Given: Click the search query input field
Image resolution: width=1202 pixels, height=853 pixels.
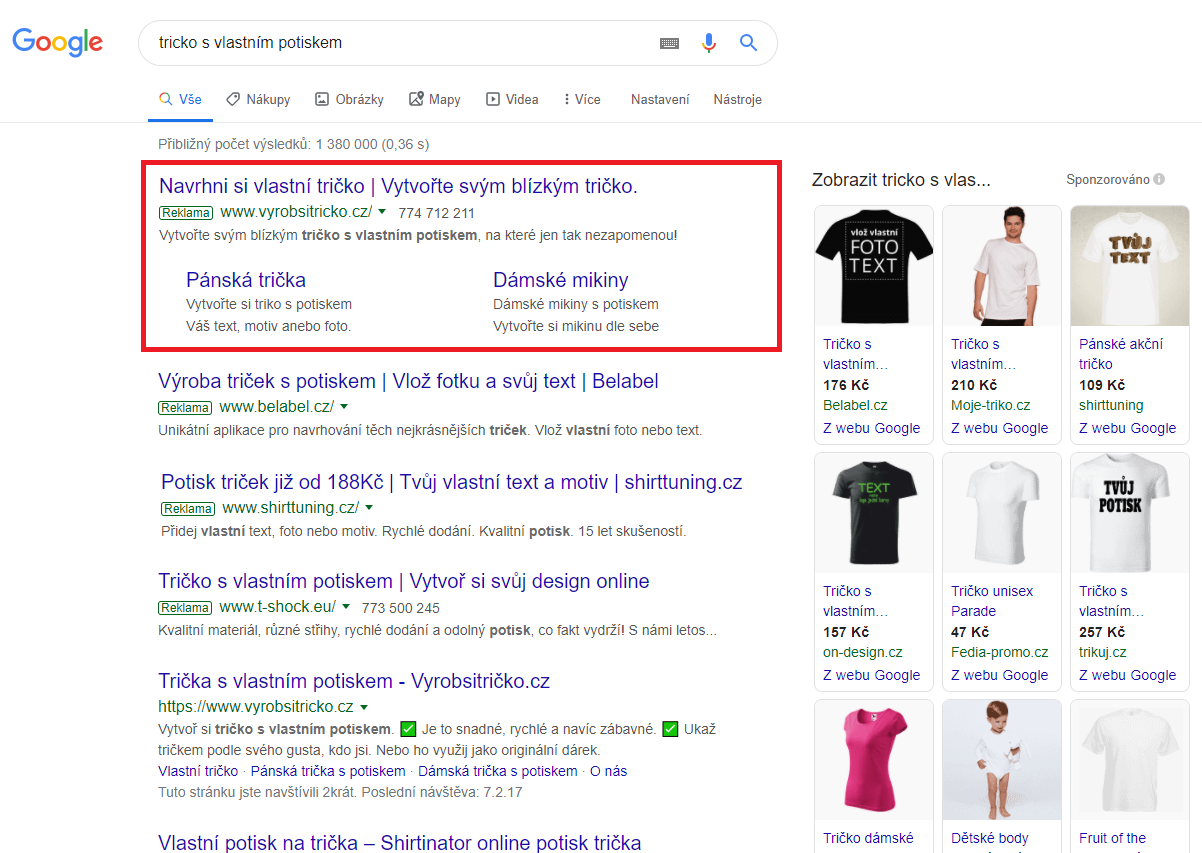Looking at the screenshot, I should (x=400, y=43).
